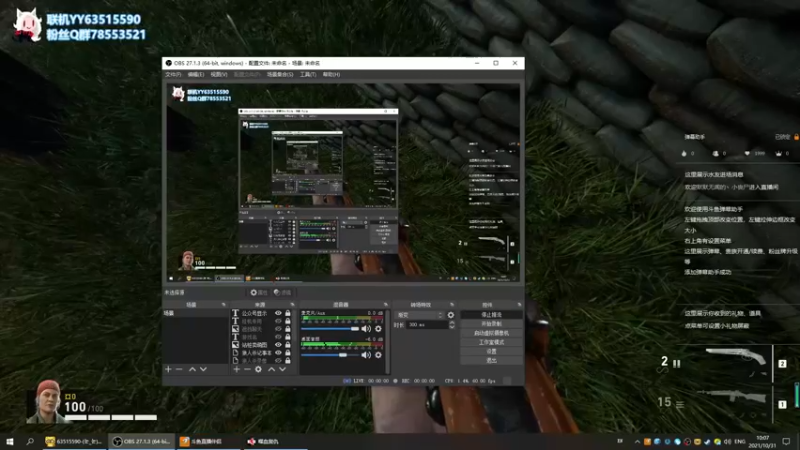Open the 渐变 scene transition dropdown

[418, 315]
